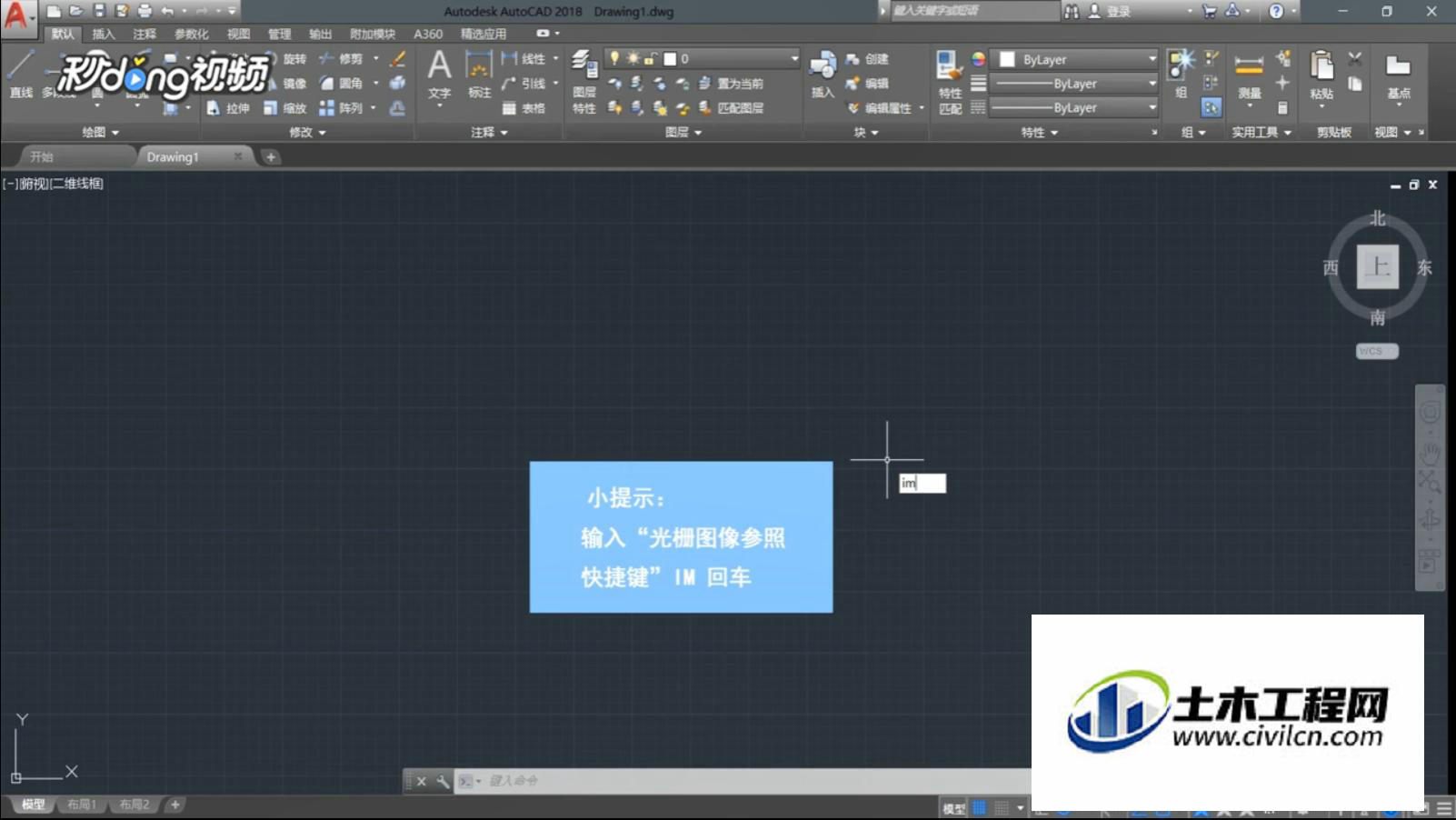Viewport: 1456px width, 820px height.
Task: Click the ViewCube top (上) face
Action: tap(1377, 266)
